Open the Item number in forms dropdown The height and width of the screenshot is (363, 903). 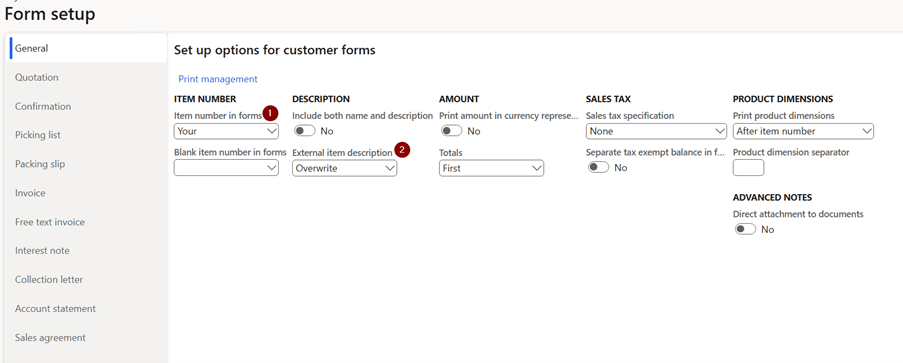tap(226, 131)
